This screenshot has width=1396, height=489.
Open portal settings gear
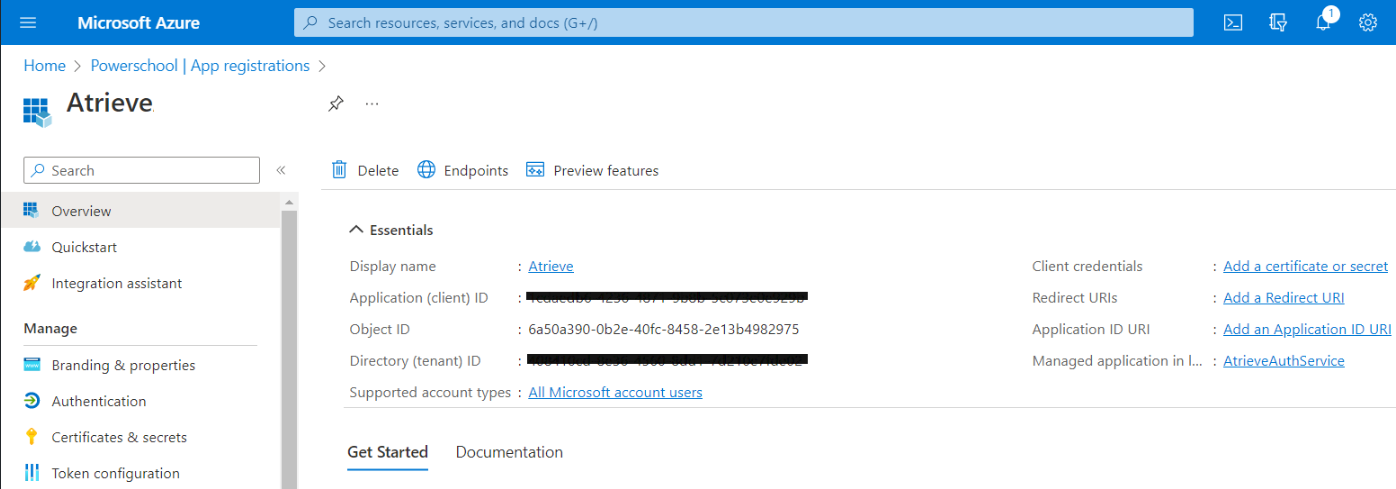pyautogui.click(x=1368, y=22)
